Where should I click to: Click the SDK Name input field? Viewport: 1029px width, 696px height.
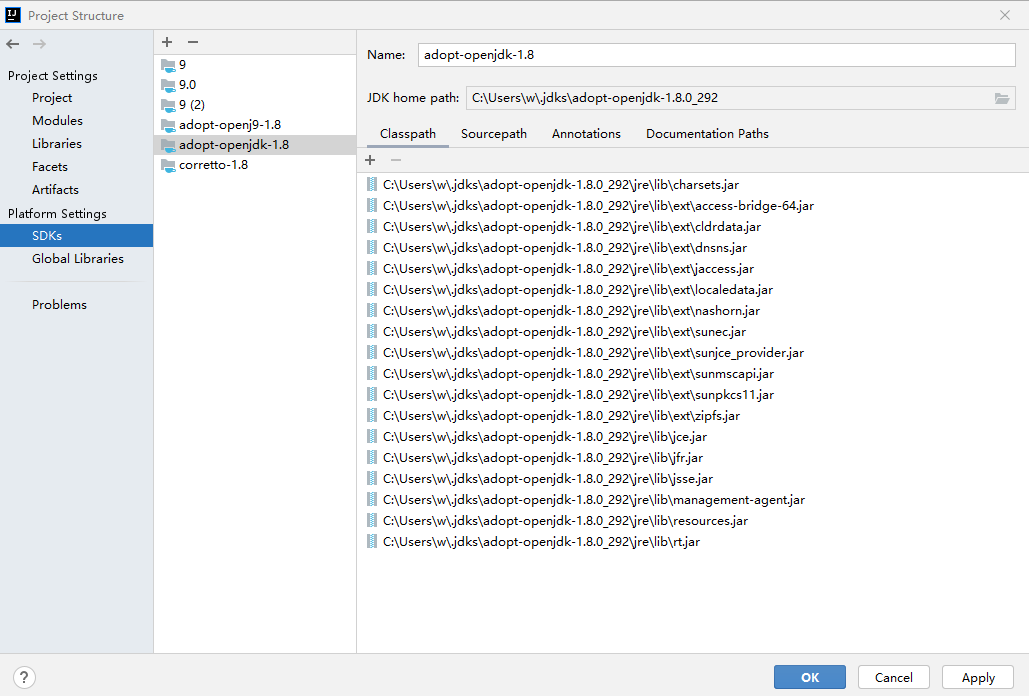click(717, 55)
